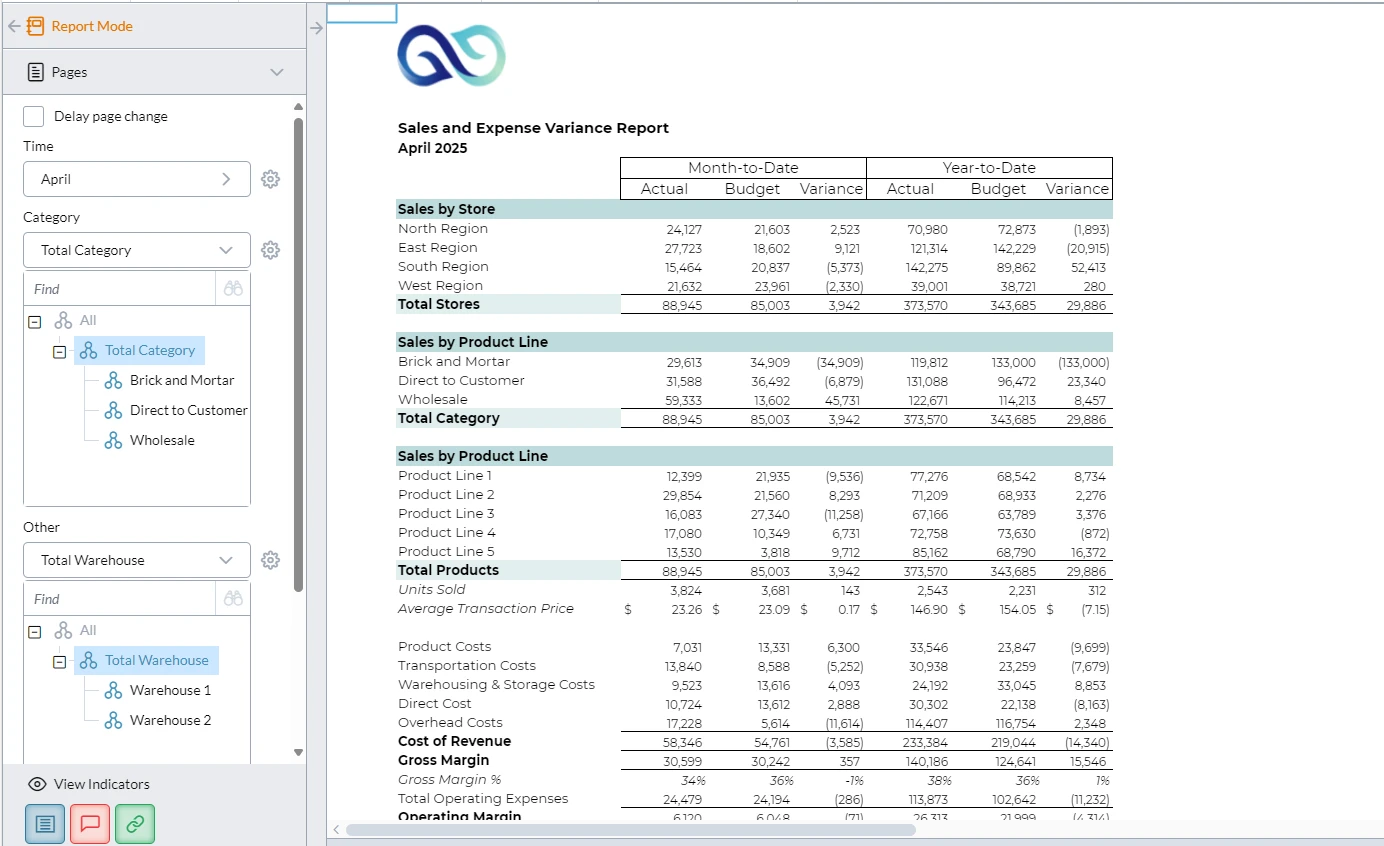Image resolution: width=1384 pixels, height=846 pixels.
Task: Select Direct to Customer tree item
Action: pos(189,410)
